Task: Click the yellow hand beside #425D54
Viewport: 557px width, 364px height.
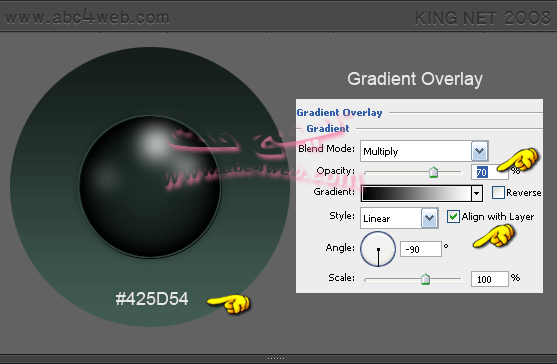Action: (229, 304)
